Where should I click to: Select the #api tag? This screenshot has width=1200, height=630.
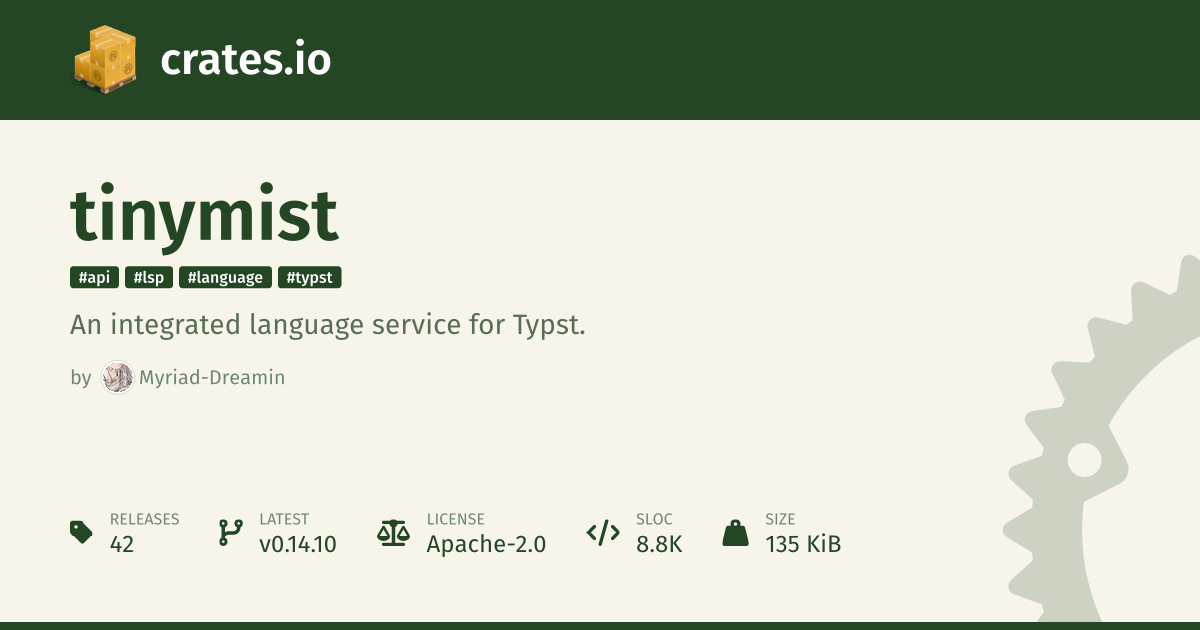93,278
